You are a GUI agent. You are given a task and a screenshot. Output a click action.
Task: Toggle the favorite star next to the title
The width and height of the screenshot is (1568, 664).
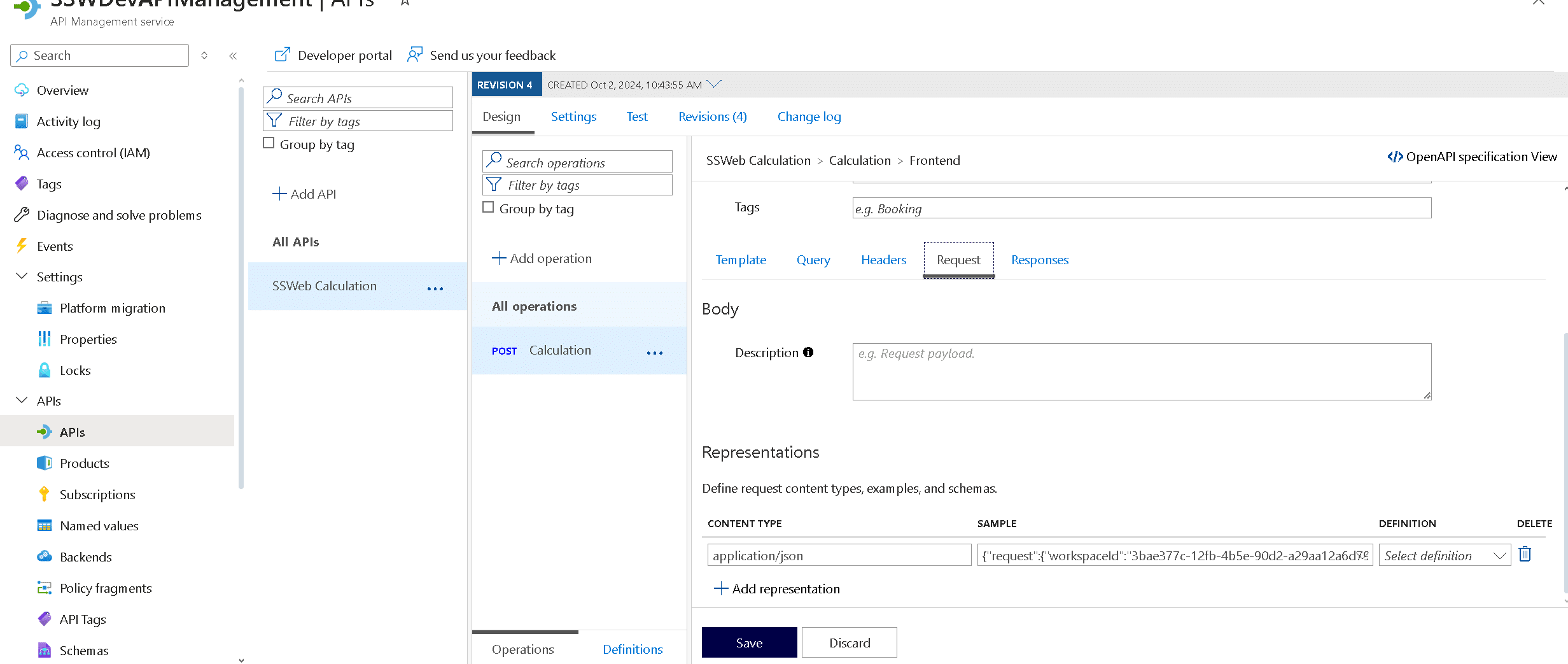tap(403, 3)
